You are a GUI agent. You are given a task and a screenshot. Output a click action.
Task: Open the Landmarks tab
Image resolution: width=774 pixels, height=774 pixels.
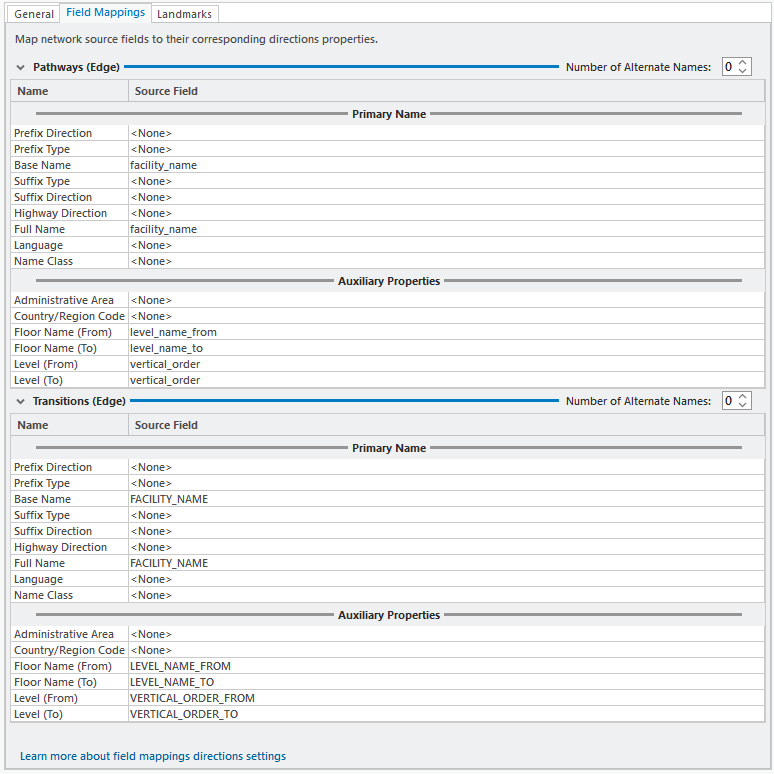pyautogui.click(x=184, y=14)
